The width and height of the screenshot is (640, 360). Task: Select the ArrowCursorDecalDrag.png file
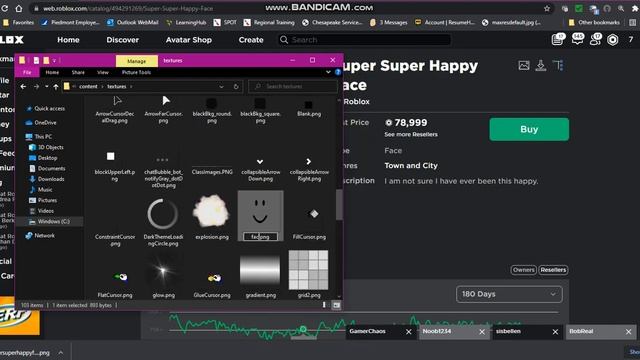click(x=115, y=109)
